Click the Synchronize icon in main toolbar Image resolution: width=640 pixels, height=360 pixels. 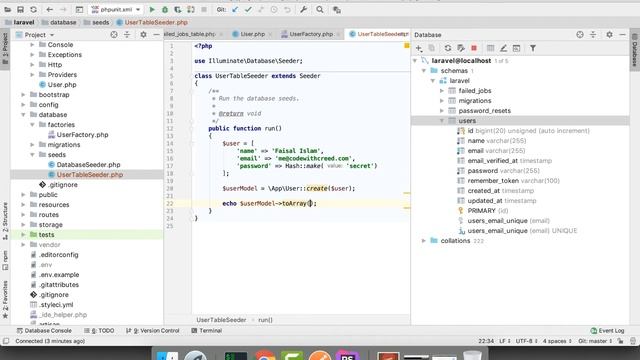[x=33, y=9]
